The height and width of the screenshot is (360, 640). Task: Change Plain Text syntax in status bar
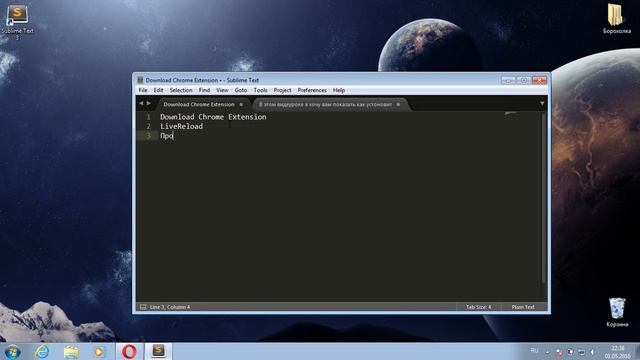click(523, 307)
